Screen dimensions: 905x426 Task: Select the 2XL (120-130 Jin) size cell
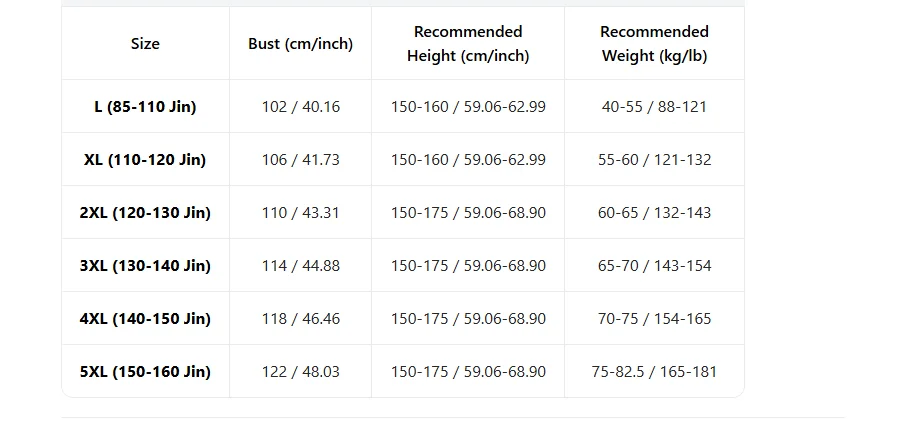(x=145, y=212)
